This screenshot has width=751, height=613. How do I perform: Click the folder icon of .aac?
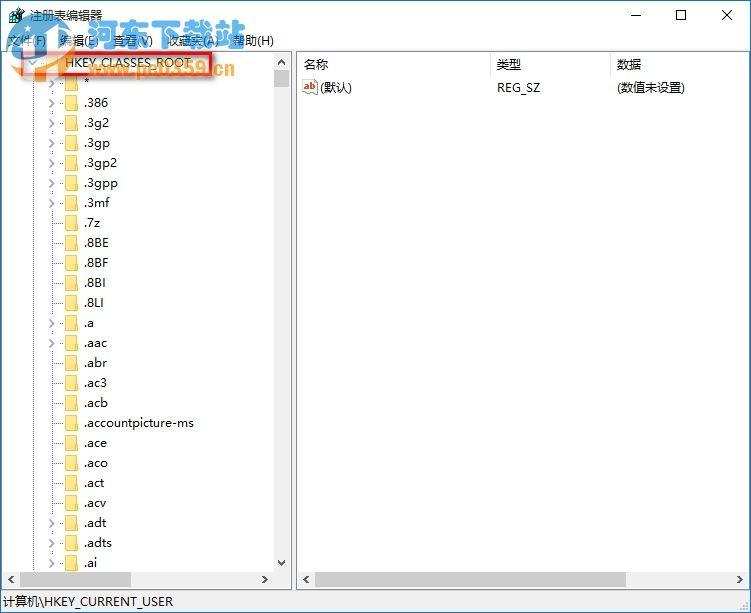[x=71, y=343]
